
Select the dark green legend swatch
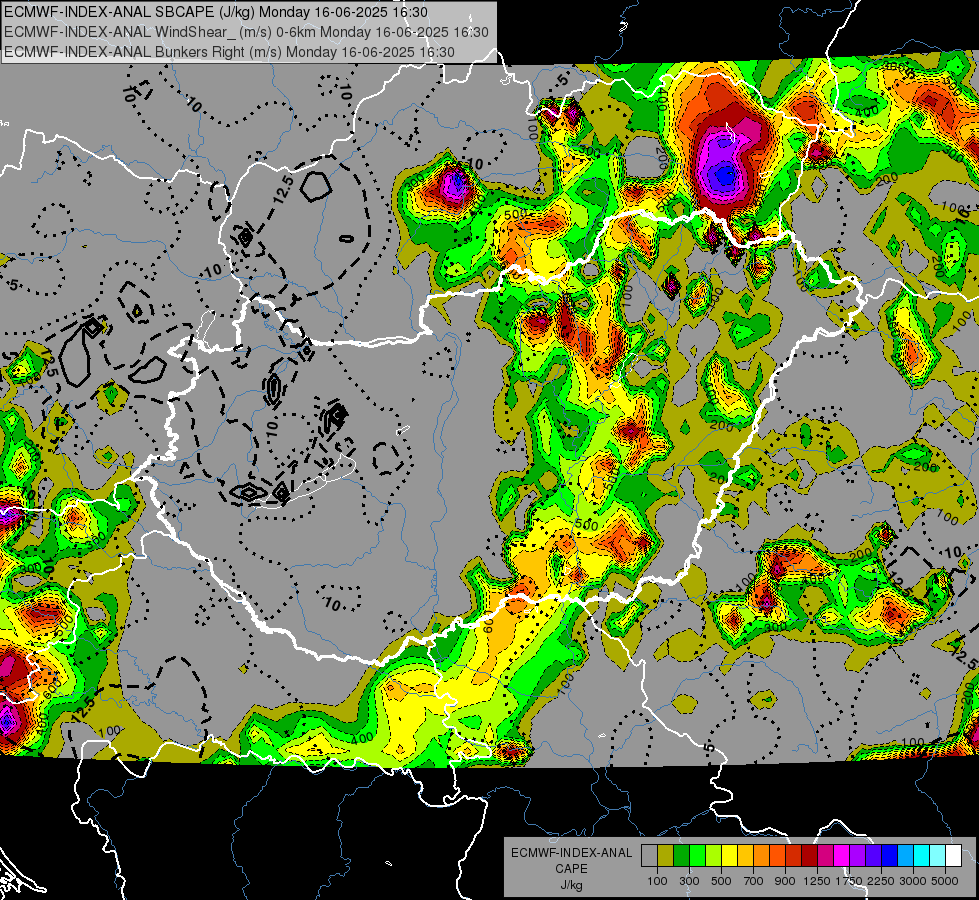click(x=681, y=855)
